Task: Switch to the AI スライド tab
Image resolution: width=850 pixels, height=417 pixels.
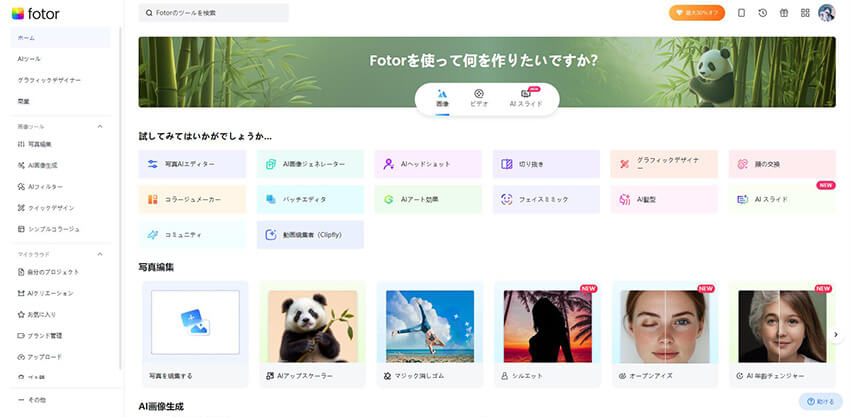Action: coord(525,98)
